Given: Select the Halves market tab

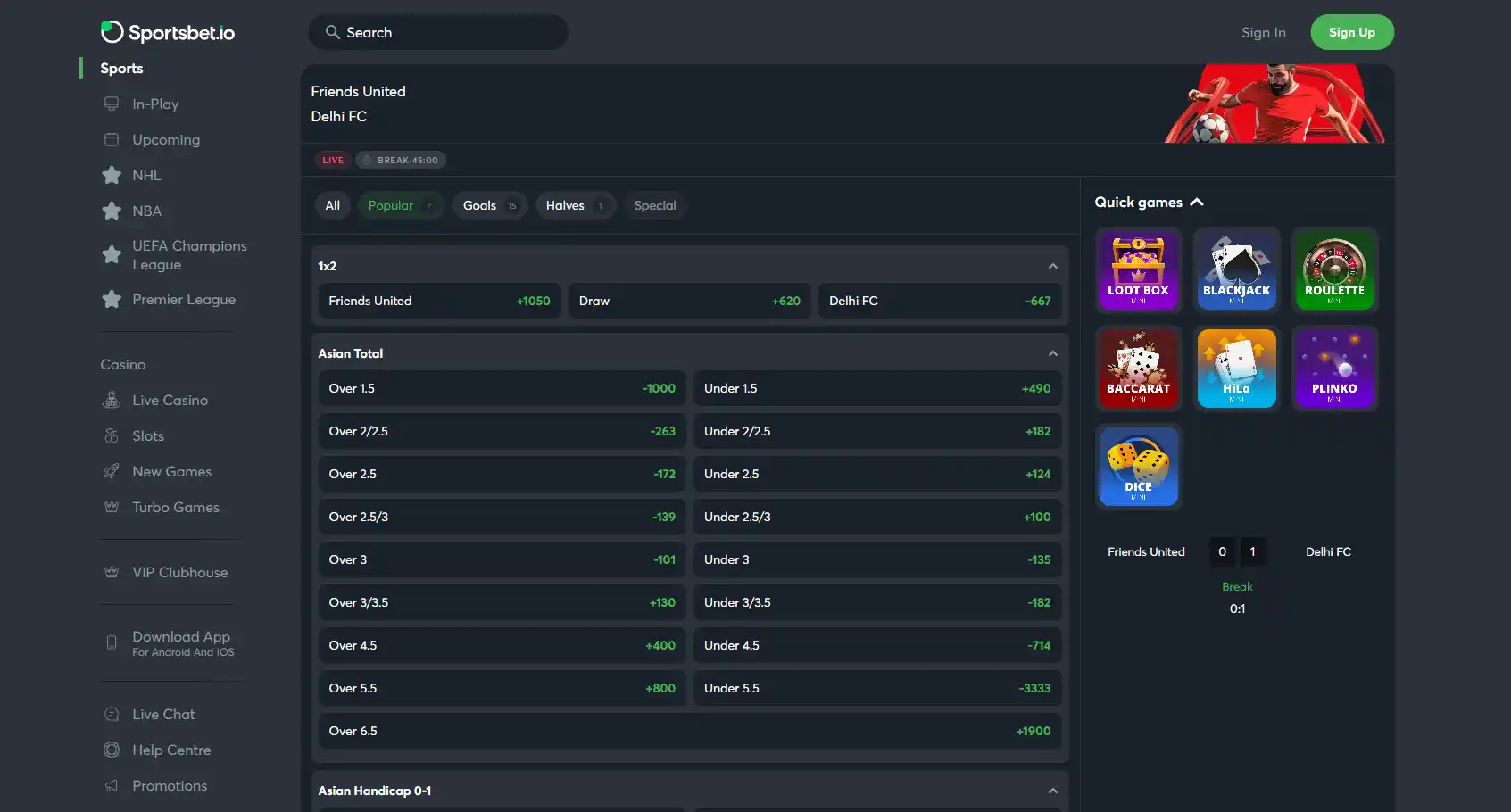Looking at the screenshot, I should (x=575, y=205).
